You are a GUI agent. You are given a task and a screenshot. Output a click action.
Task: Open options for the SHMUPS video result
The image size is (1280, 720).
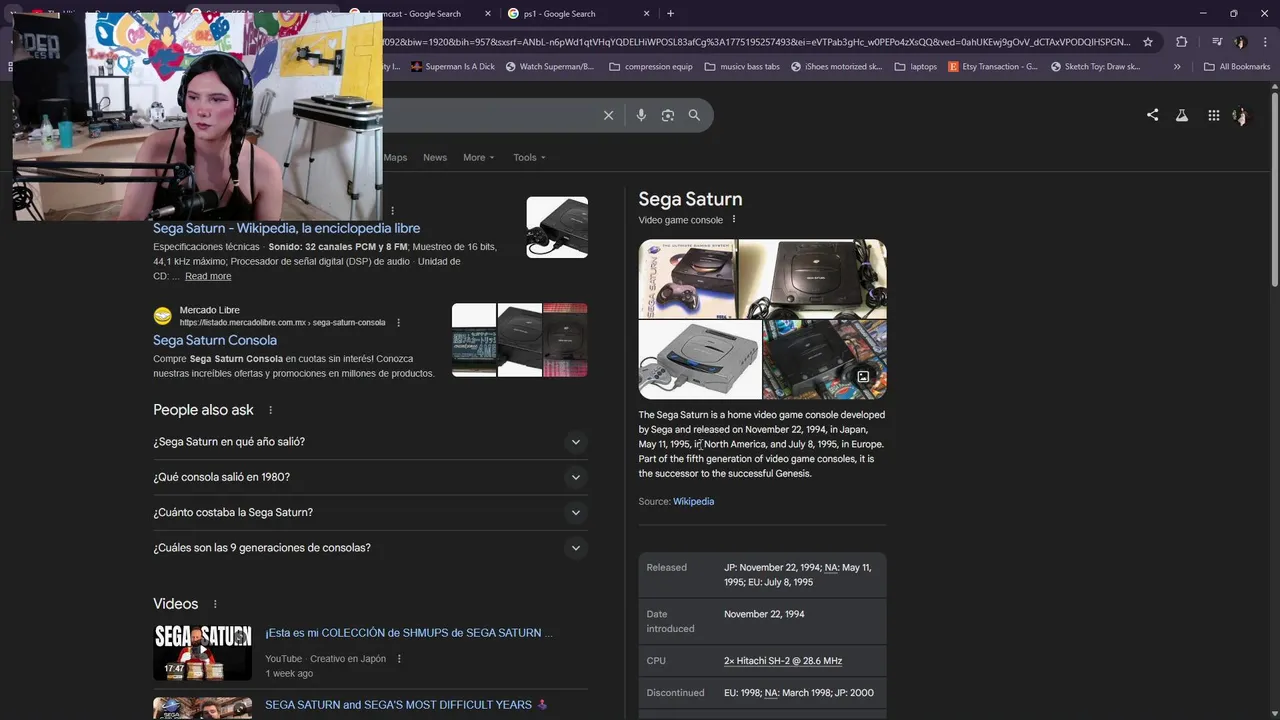click(x=399, y=659)
